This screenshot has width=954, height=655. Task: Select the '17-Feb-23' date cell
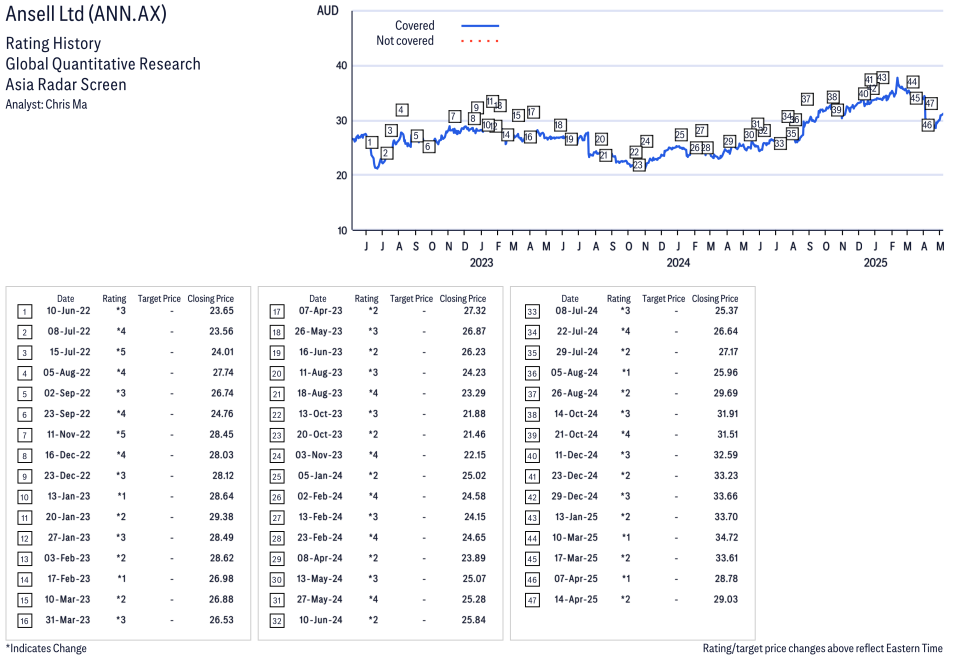point(69,579)
